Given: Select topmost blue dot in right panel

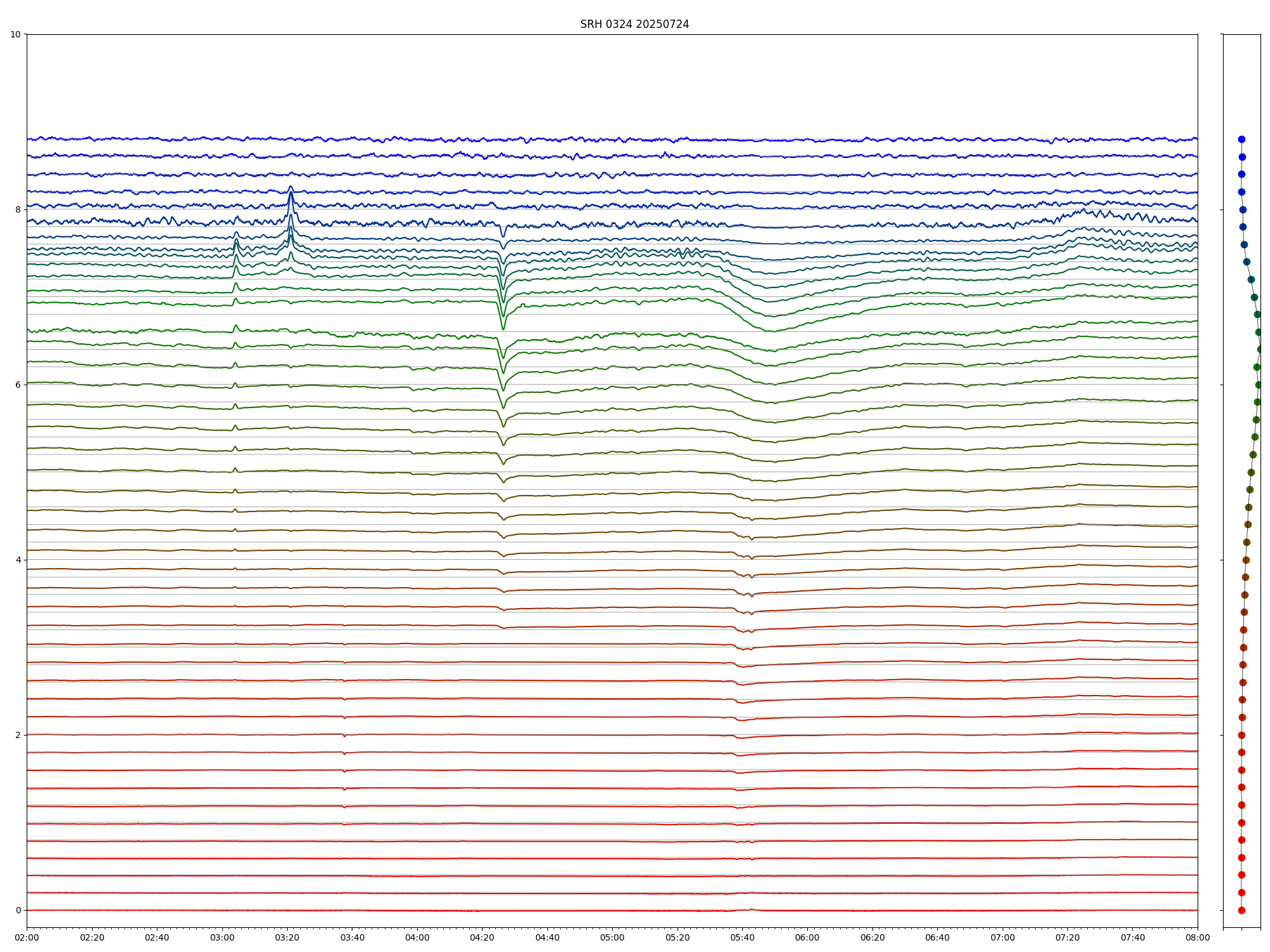Looking at the screenshot, I should pos(1241,139).
